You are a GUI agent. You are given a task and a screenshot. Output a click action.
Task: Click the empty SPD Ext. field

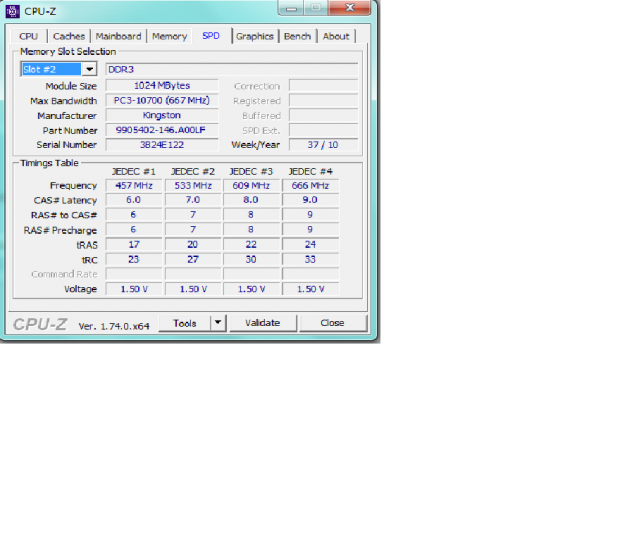(323, 130)
